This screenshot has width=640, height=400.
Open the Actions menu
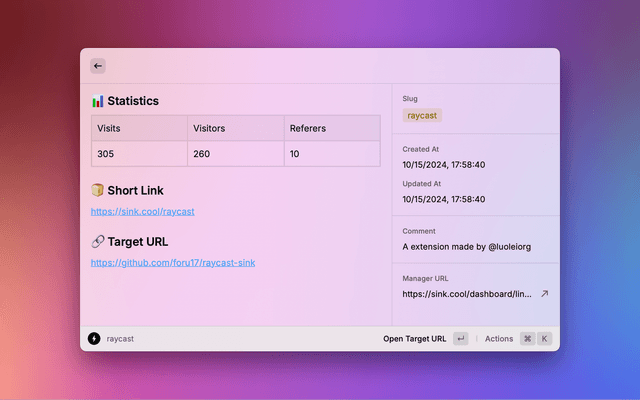click(499, 339)
